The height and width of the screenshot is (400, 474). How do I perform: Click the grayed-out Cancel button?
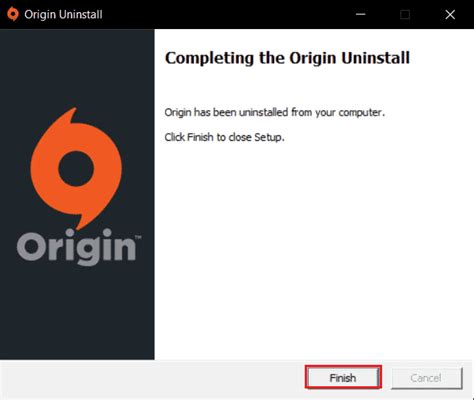(x=426, y=378)
